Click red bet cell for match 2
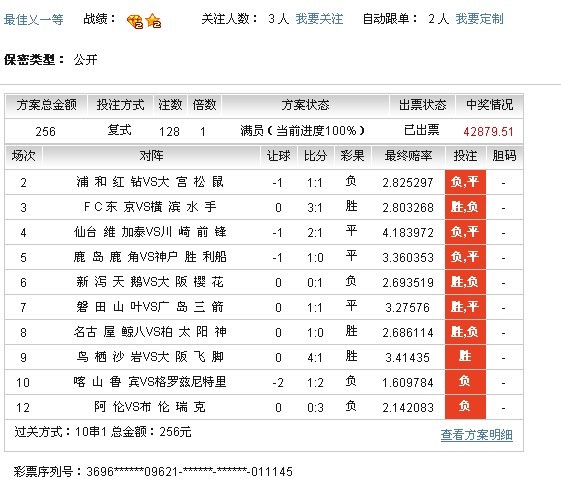561x493 pixels. tap(465, 182)
